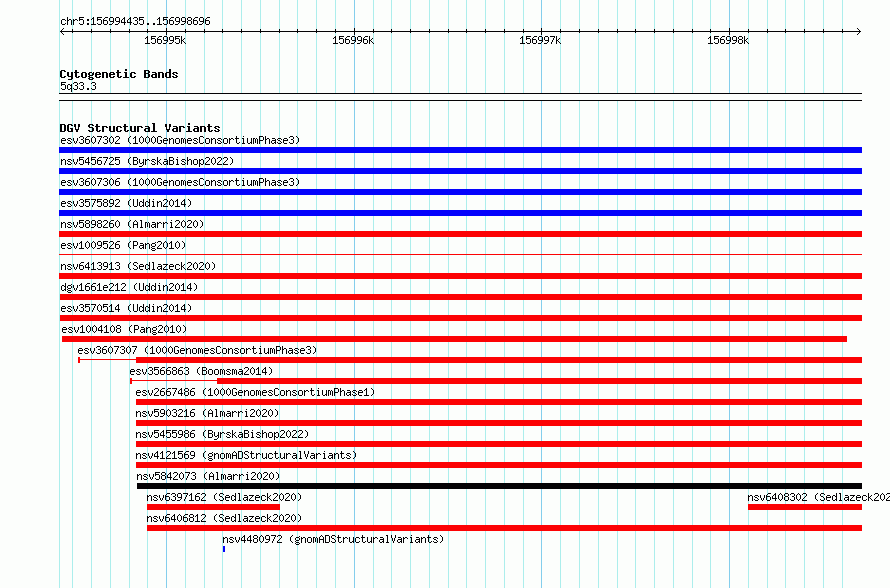Open nsv5898260 (Almarri2020) label

[x=132, y=224]
